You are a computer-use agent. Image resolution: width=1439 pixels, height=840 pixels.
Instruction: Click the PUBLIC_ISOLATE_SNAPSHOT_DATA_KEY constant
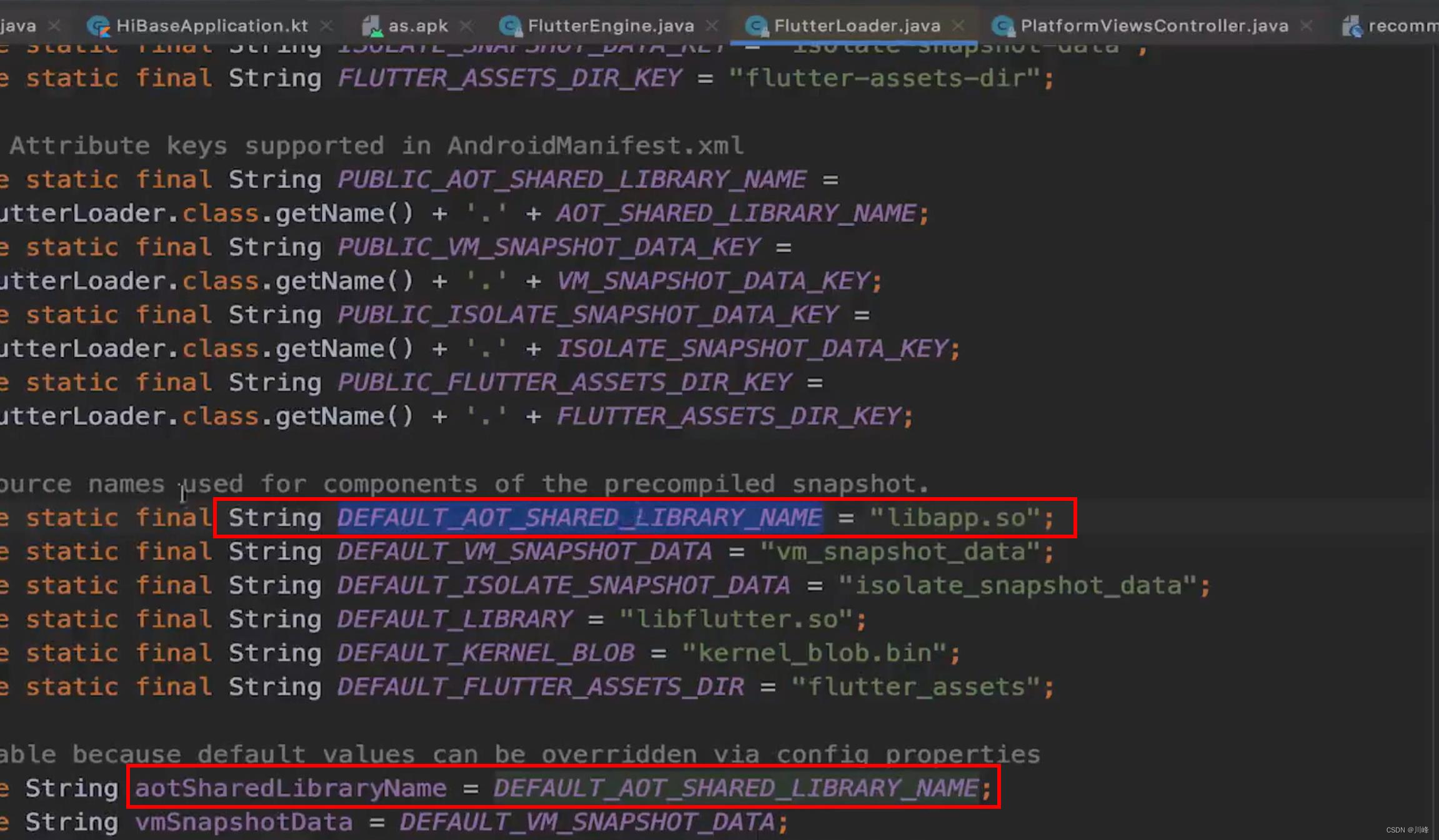click(587, 314)
